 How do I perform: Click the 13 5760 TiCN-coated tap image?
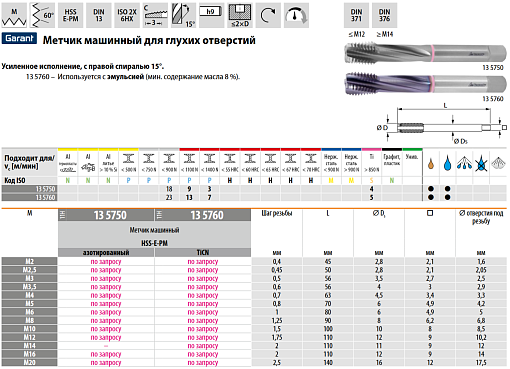click(425, 84)
